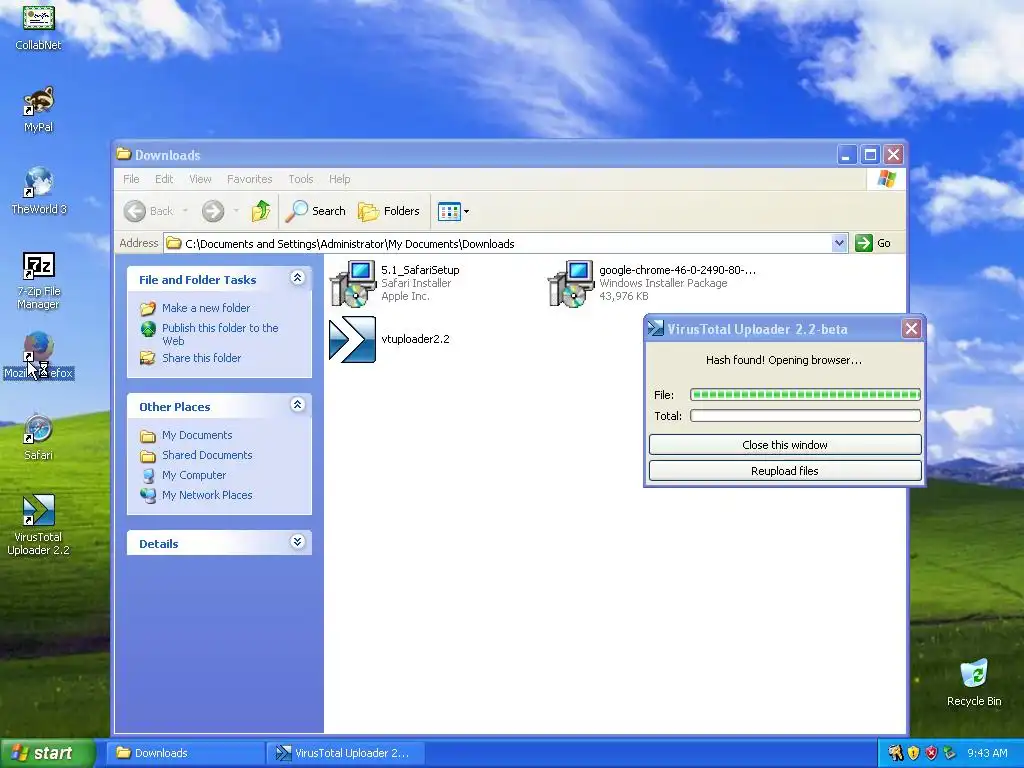The image size is (1024, 768).
Task: Maximize the Downloads window
Action: pyautogui.click(x=870, y=155)
